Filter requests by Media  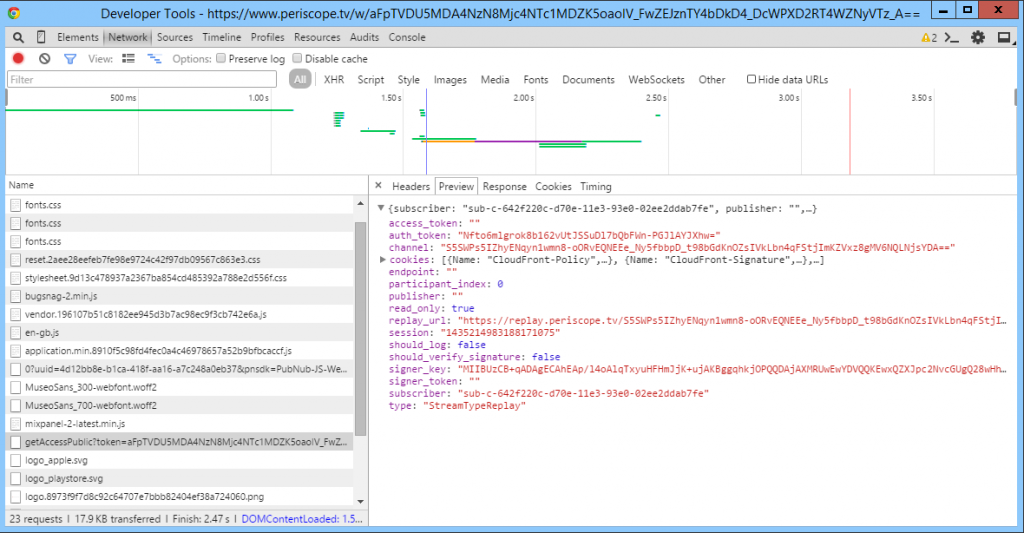495,80
